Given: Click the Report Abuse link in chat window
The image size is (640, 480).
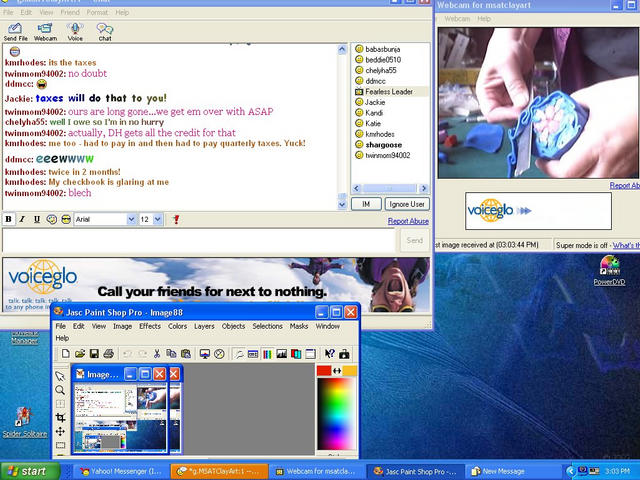Looking at the screenshot, I should (x=408, y=221).
